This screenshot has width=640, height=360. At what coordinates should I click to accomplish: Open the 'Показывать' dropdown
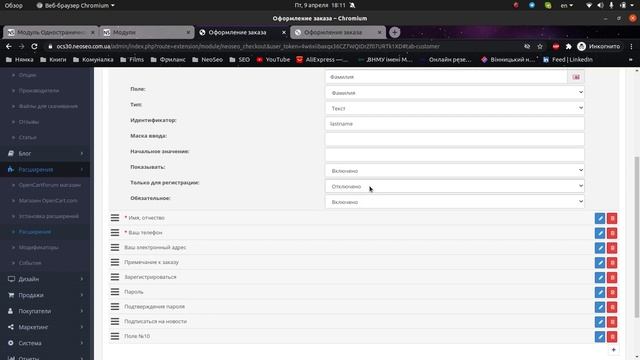[455, 171]
